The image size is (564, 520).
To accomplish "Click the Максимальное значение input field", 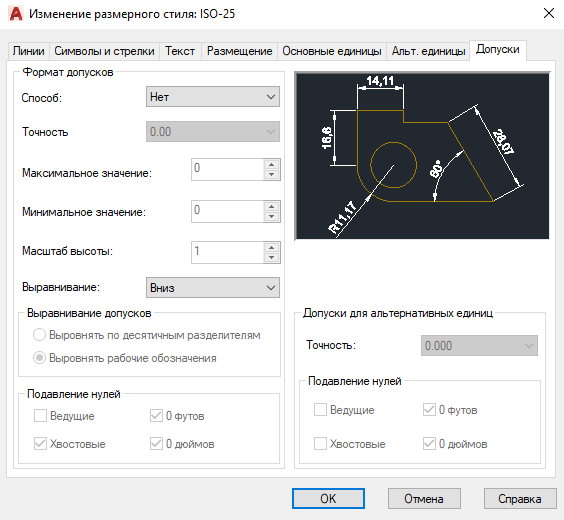I will point(227,169).
